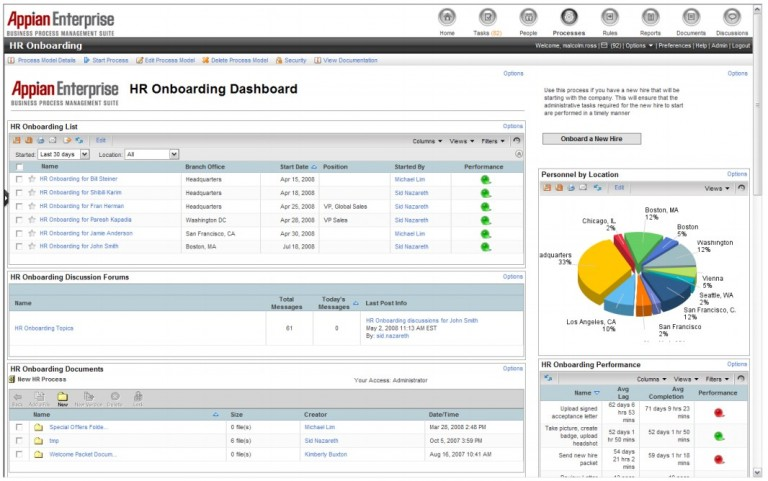The width and height of the screenshot is (768, 481).
Task: Open Filters dropdown in HR Onboarding Performance
Action: 717,379
